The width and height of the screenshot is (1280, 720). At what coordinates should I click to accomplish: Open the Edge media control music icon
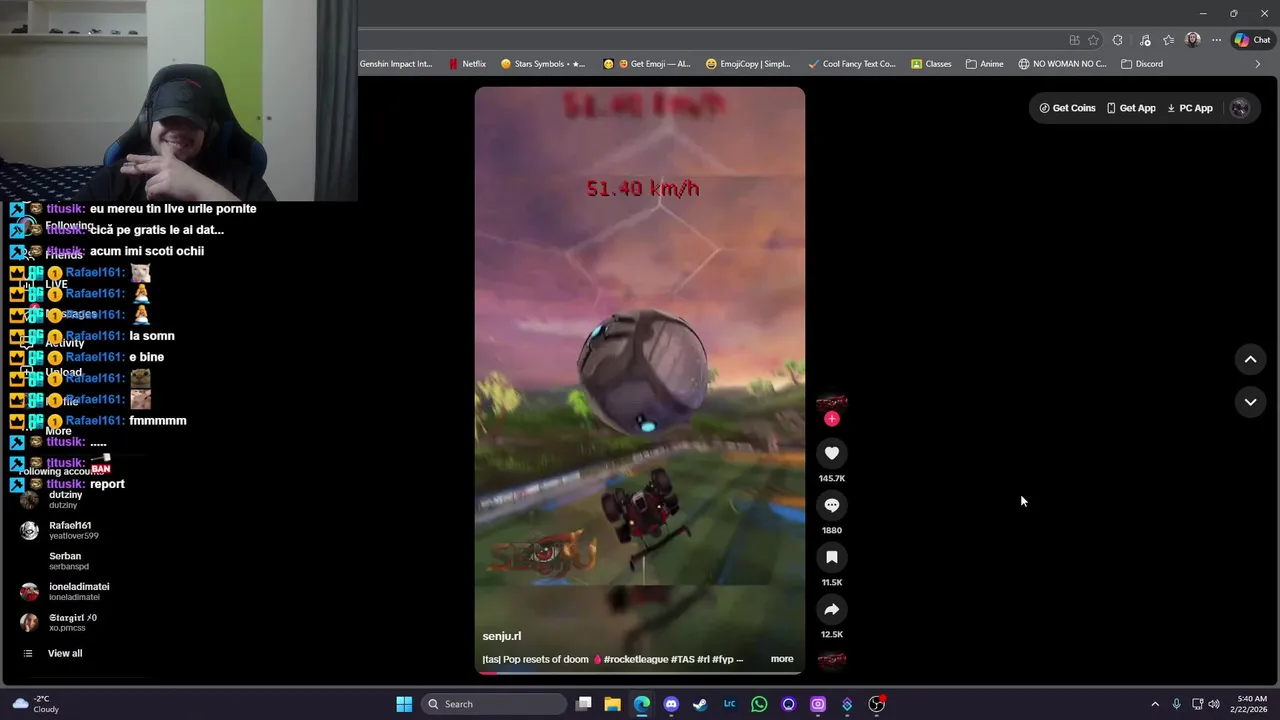[x=1143, y=40]
